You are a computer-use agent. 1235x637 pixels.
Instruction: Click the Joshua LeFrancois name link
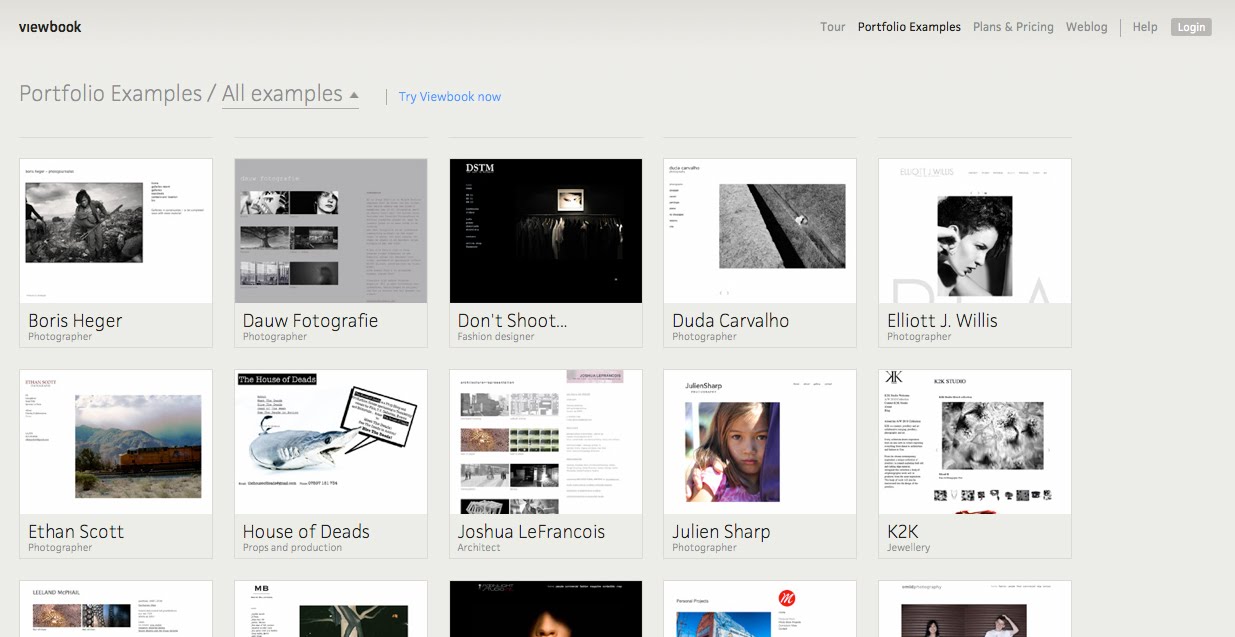(x=531, y=531)
